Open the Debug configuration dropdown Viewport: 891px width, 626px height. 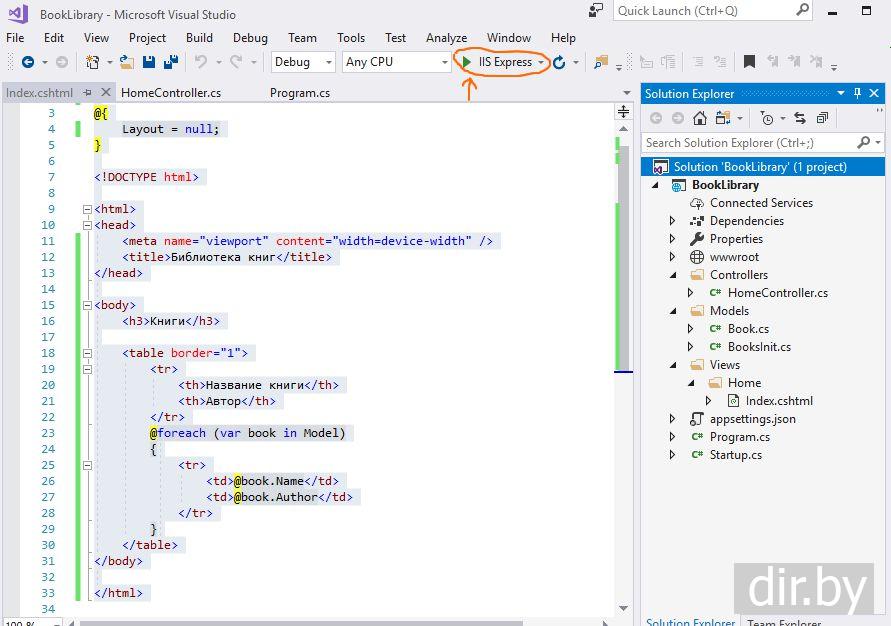pyautogui.click(x=303, y=62)
